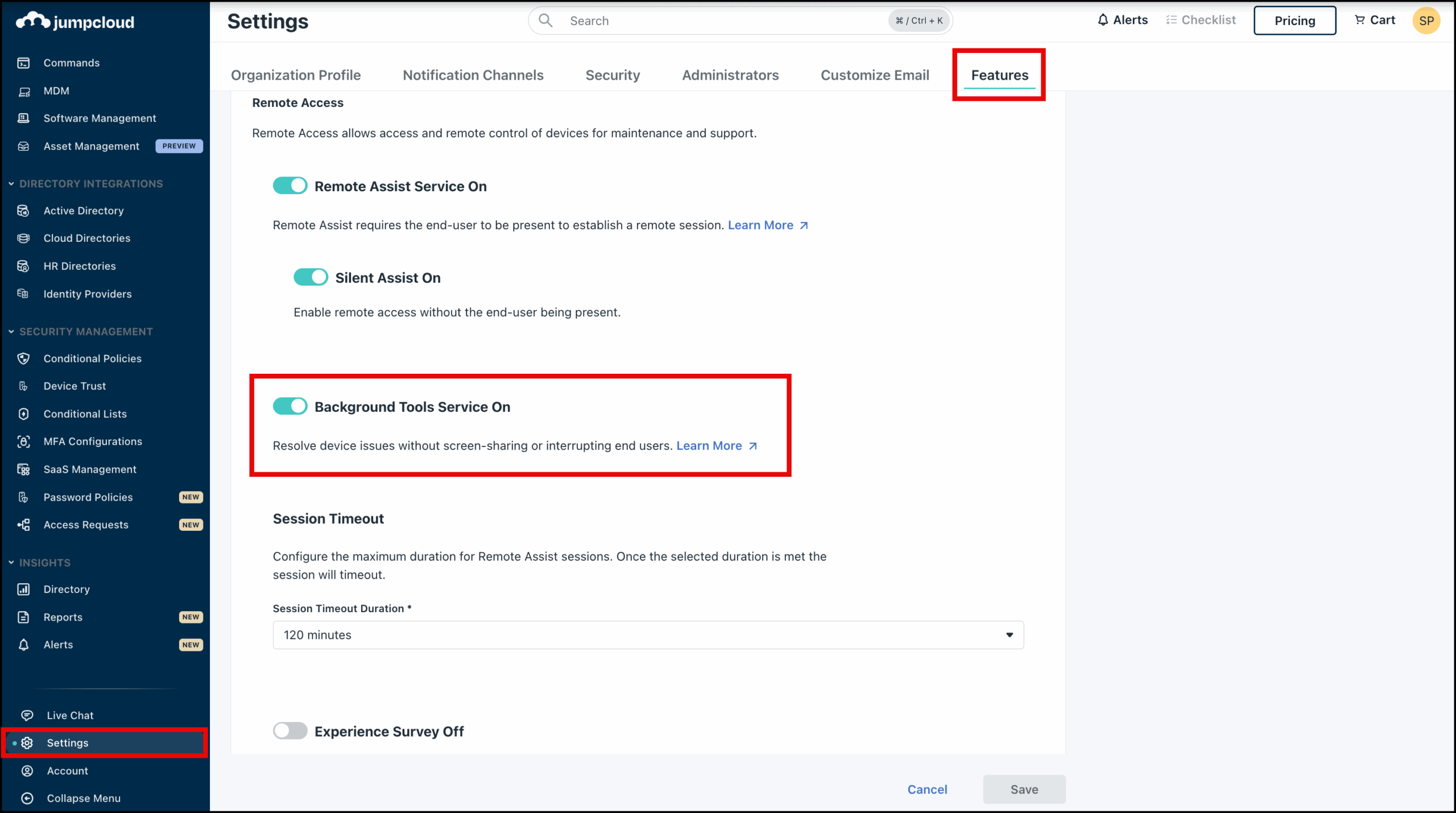Click the JumpCloud logo
This screenshot has width=1456, height=813.
coord(75,22)
